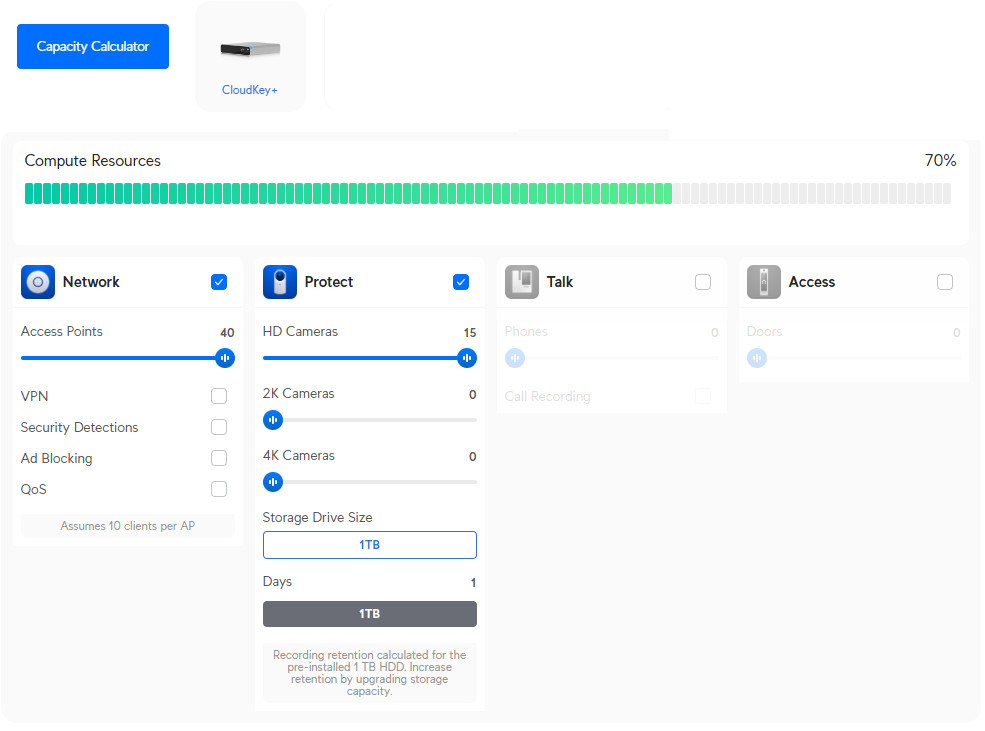
Task: Disable the Protect checkbox
Action: point(461,282)
